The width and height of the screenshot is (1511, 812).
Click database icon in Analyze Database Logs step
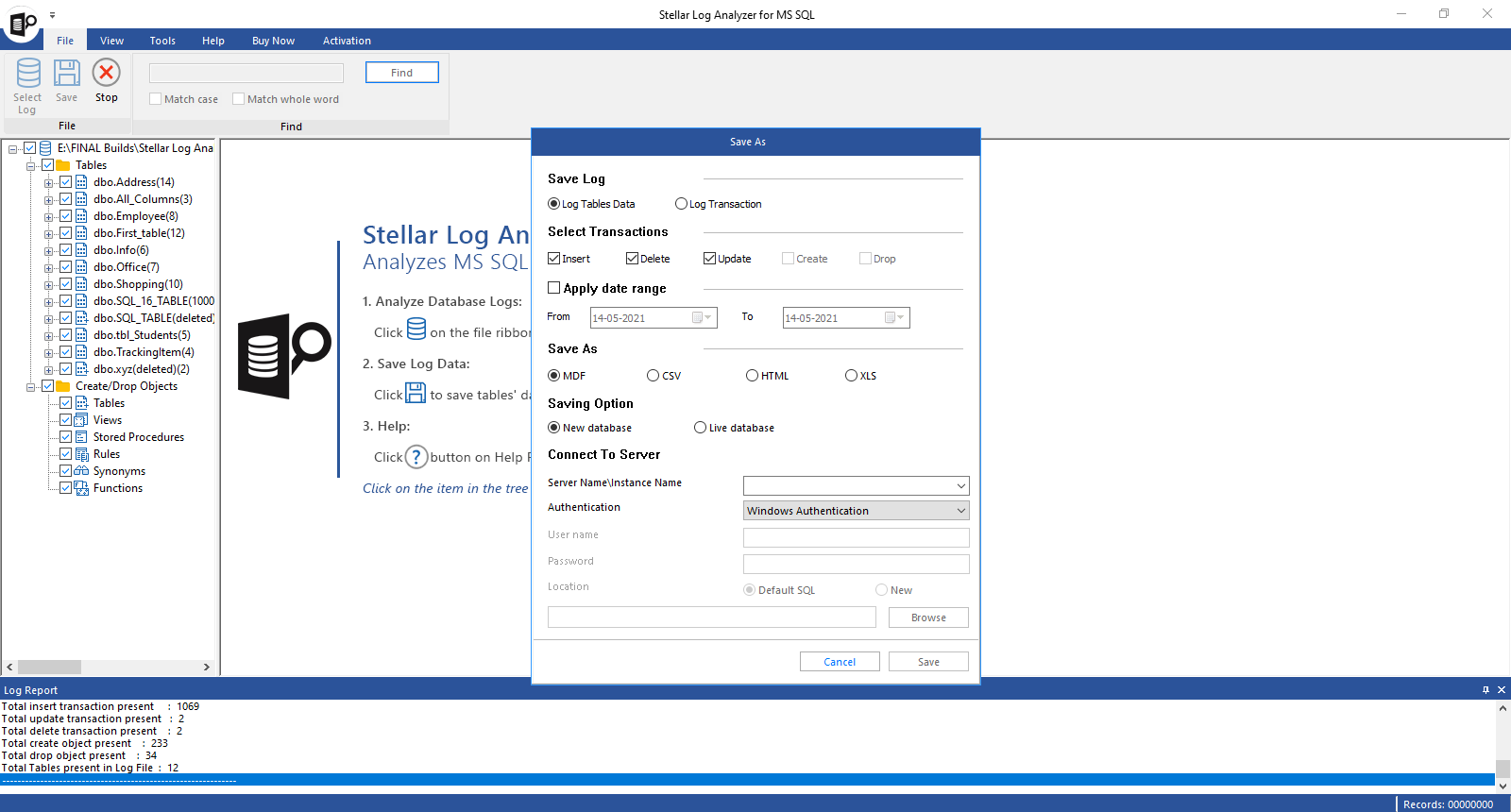tap(416, 329)
